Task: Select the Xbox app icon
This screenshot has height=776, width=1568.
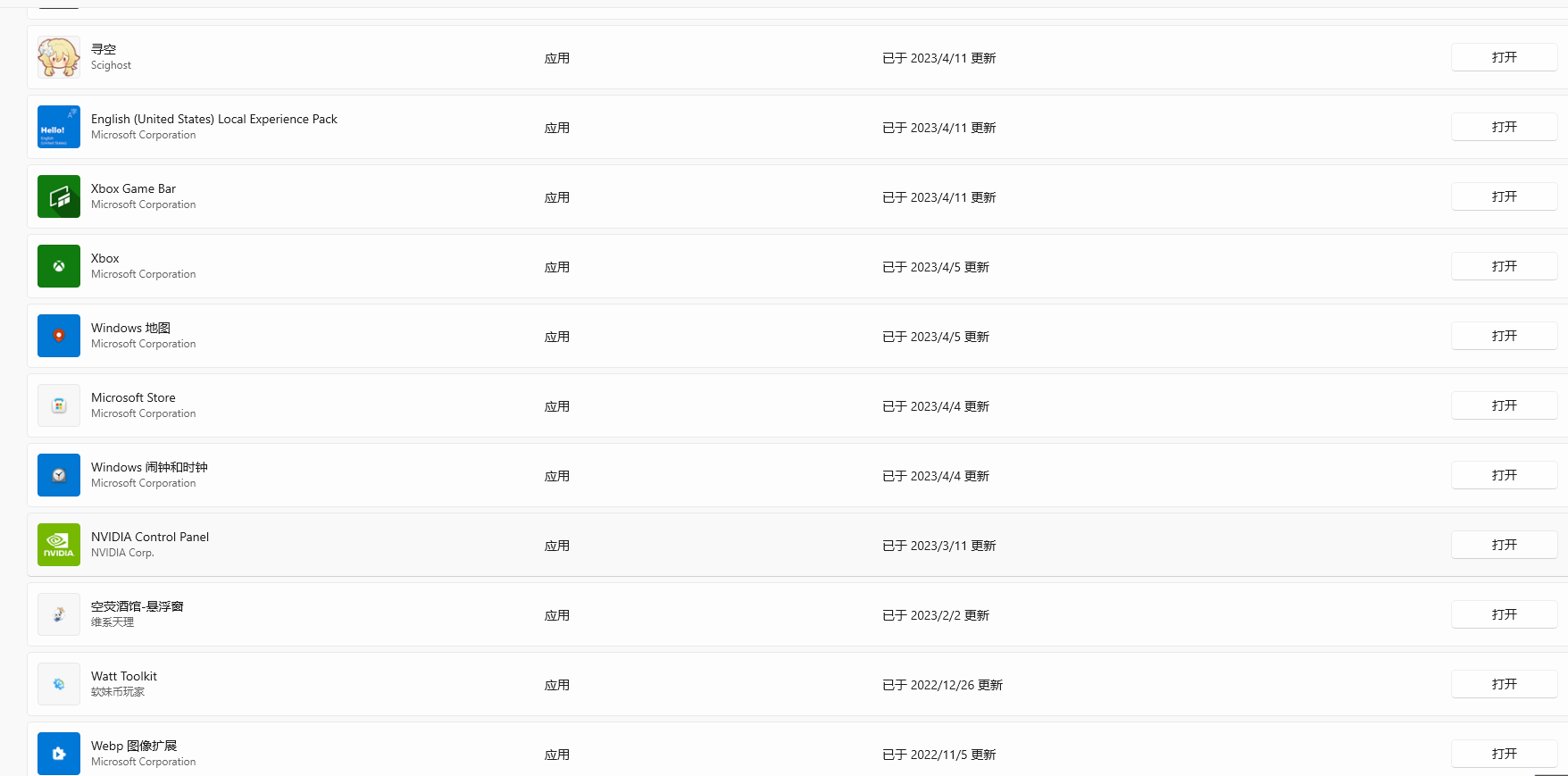Action: (58, 265)
